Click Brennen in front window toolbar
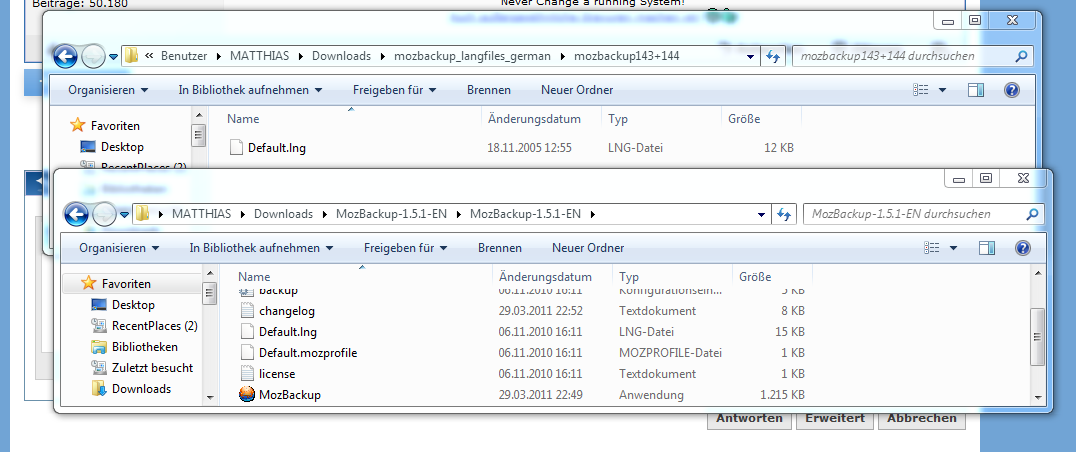Screen dimensions: 1076x452 tap(500, 248)
